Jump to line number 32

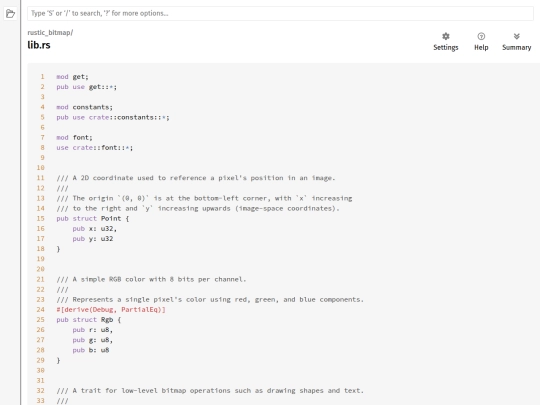click(41, 391)
